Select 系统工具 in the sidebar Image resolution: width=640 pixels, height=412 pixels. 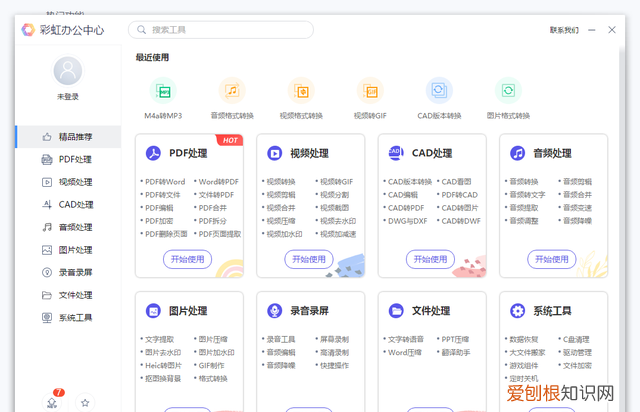pyautogui.click(x=68, y=318)
